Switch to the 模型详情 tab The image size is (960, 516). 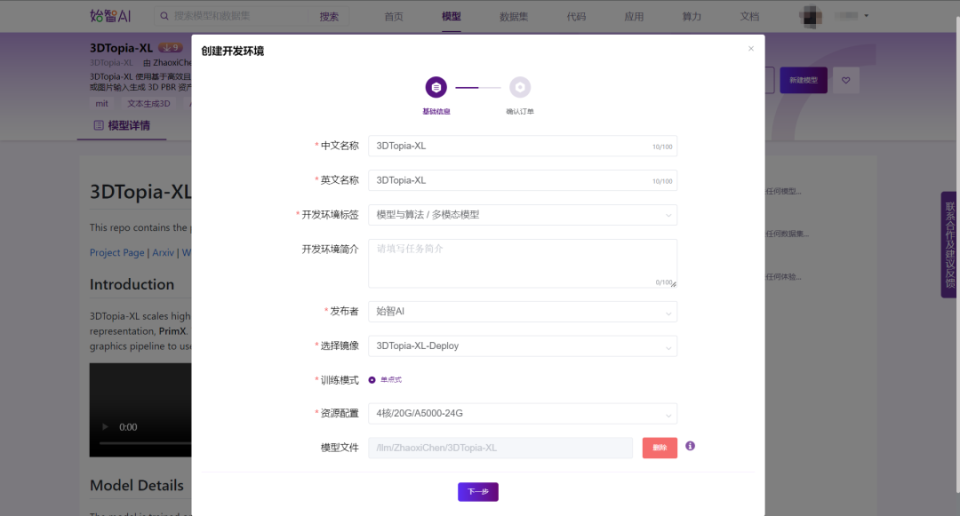tap(122, 125)
